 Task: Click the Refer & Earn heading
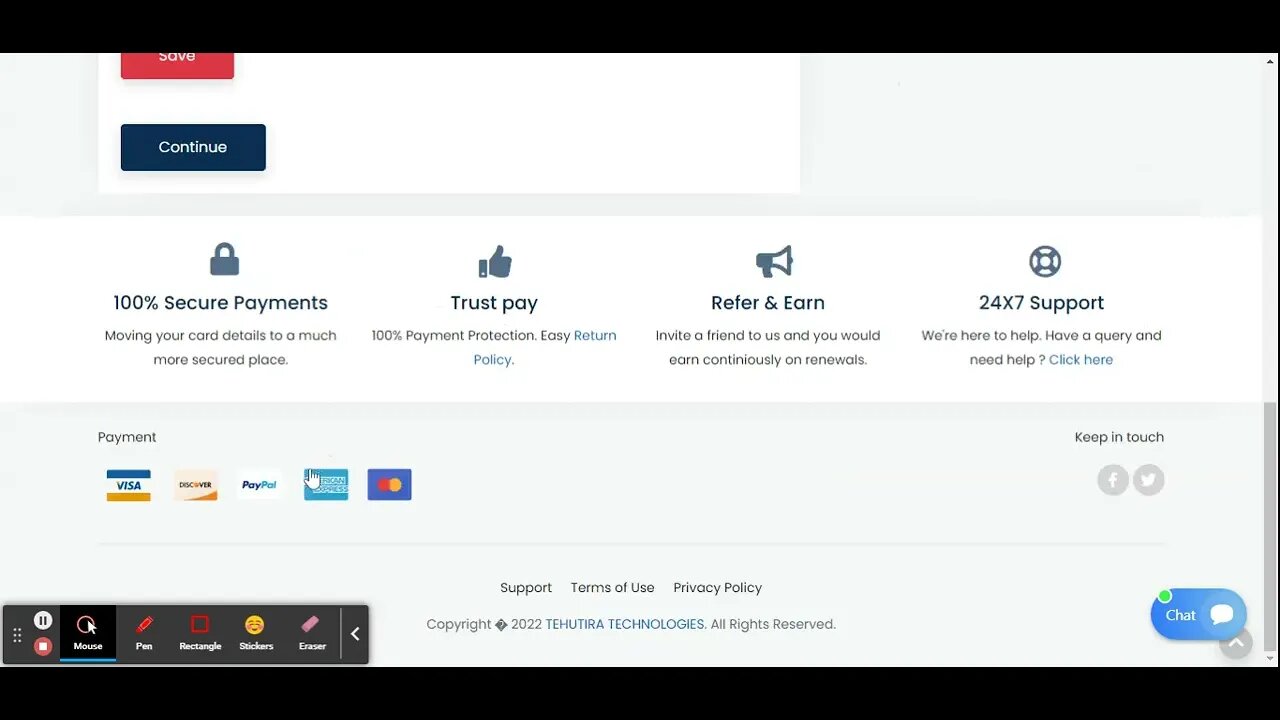(x=768, y=303)
